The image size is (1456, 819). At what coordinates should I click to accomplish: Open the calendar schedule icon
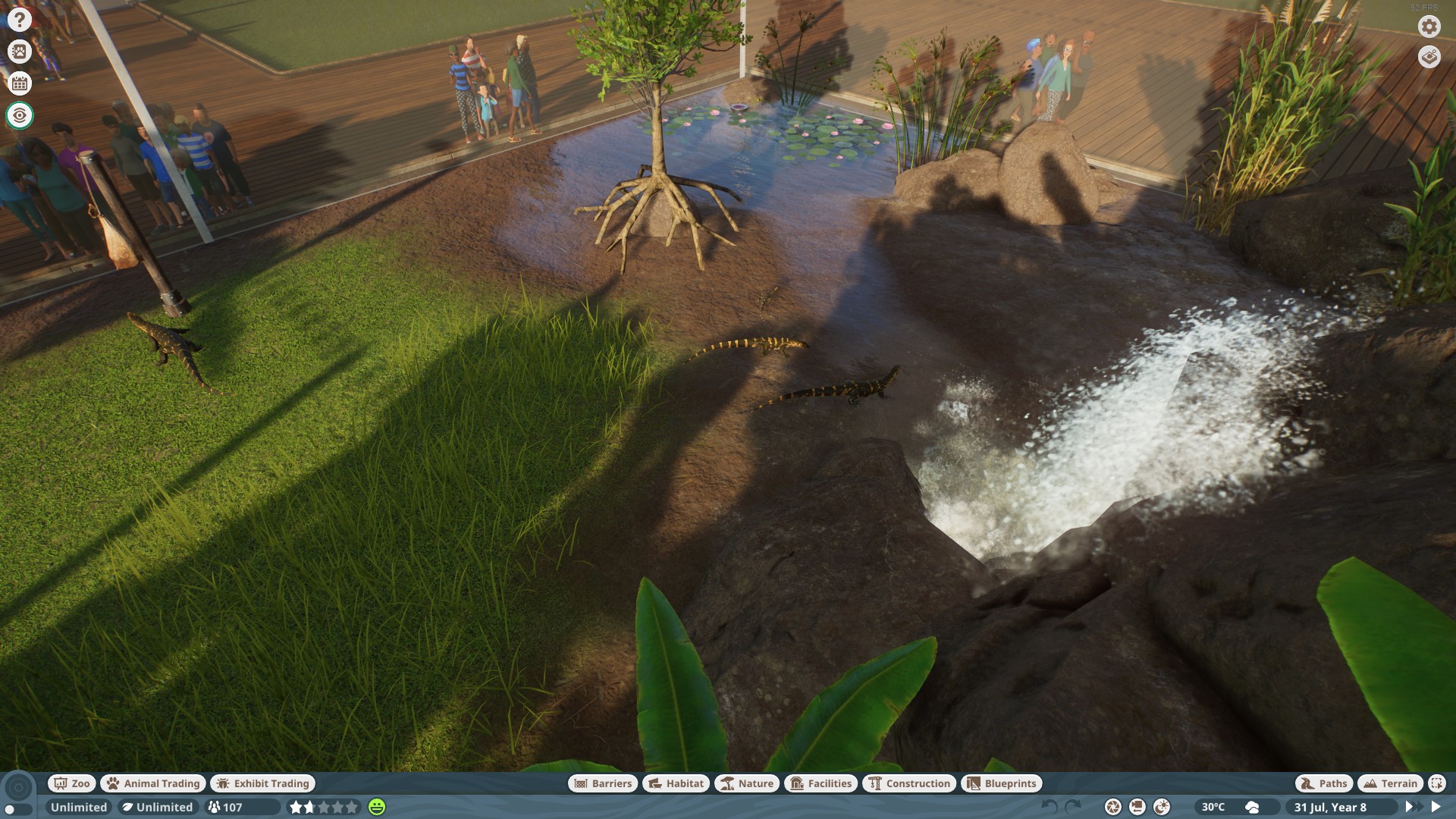pyautogui.click(x=19, y=83)
